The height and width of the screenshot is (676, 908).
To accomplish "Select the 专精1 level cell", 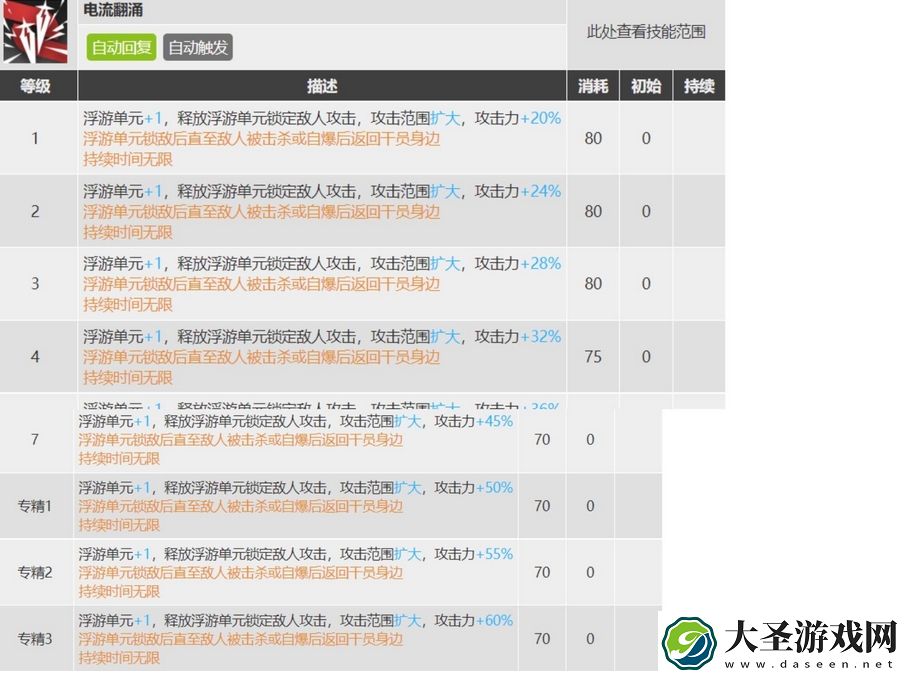I will point(35,506).
